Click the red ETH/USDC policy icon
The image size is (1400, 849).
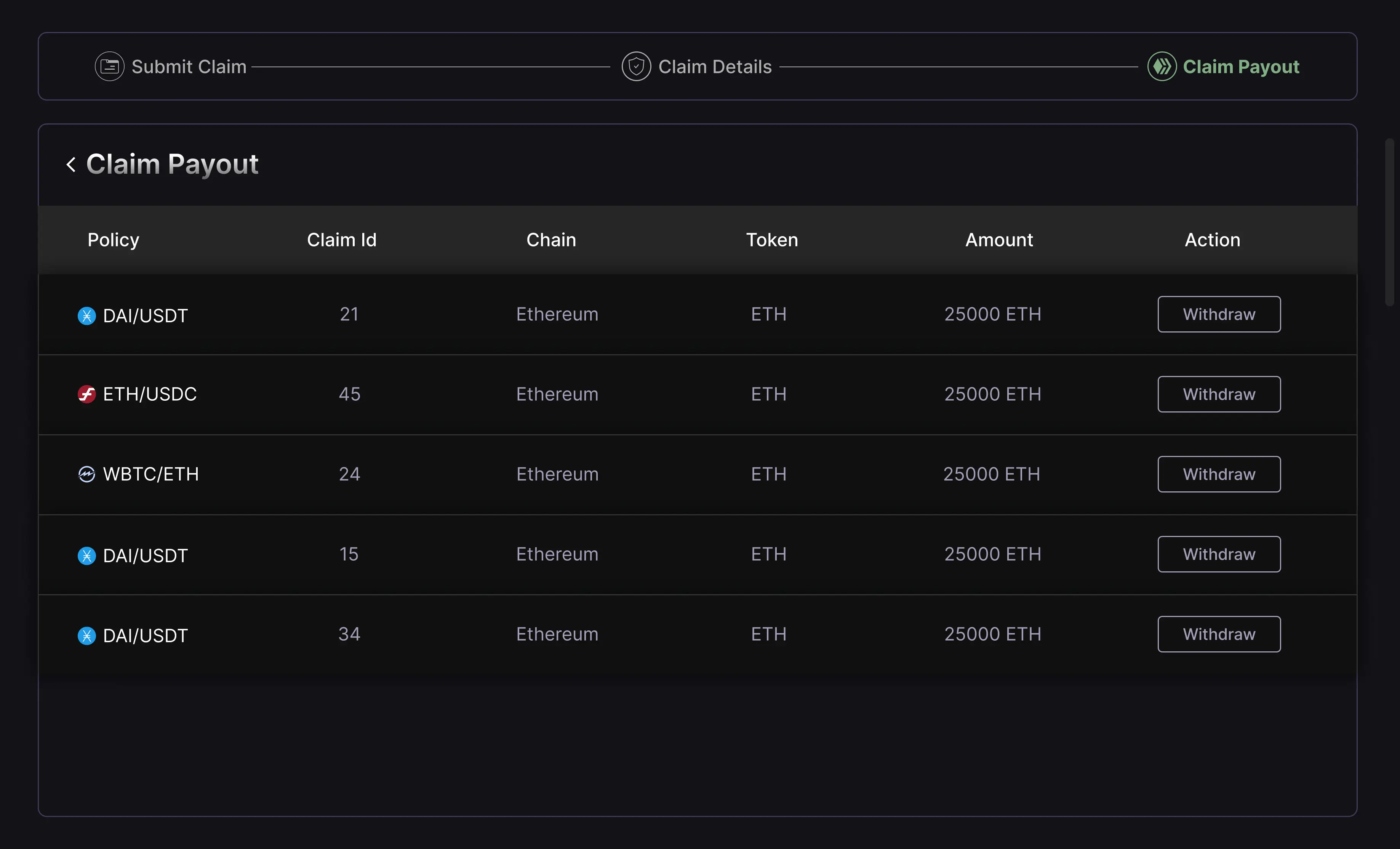(x=86, y=394)
